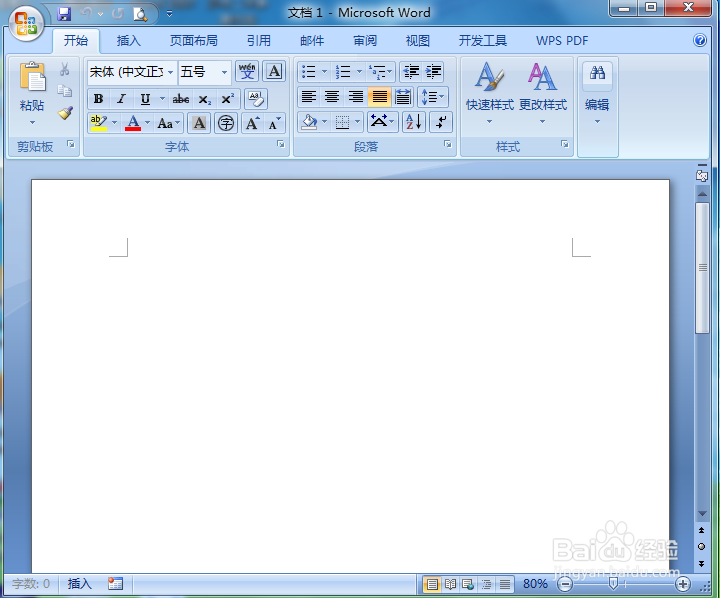Apply enclosed character (circled 字) icon
The width and height of the screenshot is (720, 598).
tap(225, 123)
